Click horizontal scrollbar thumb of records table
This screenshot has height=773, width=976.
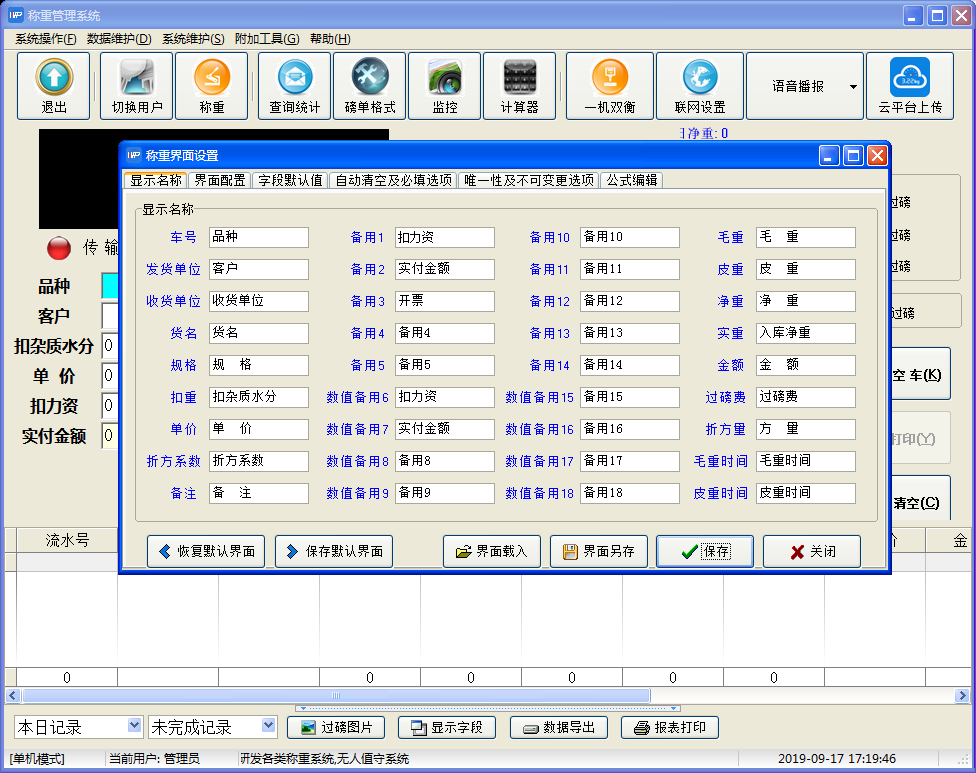[x=336, y=695]
